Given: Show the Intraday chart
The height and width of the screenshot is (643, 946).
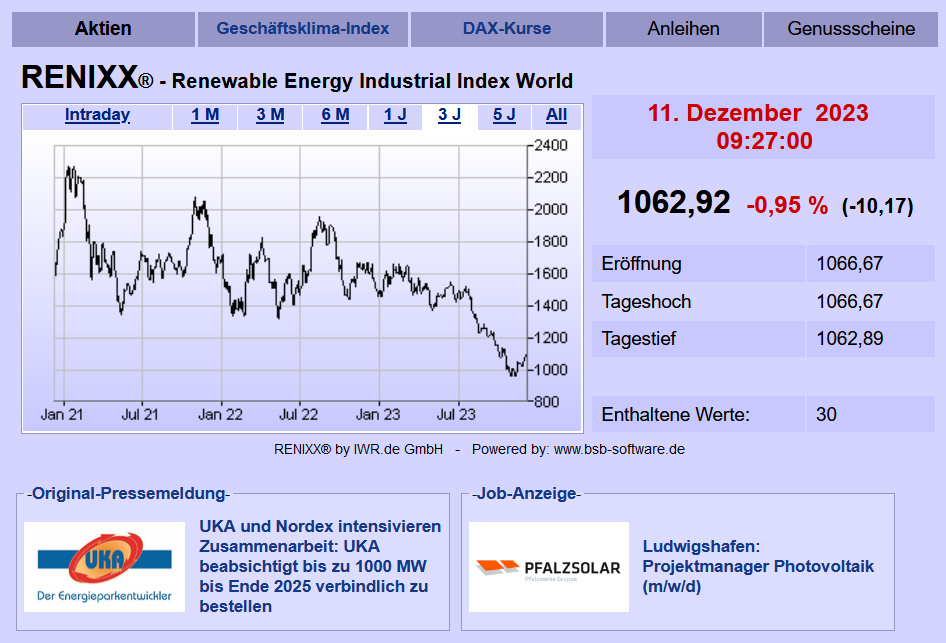Looking at the screenshot, I should point(97,115).
